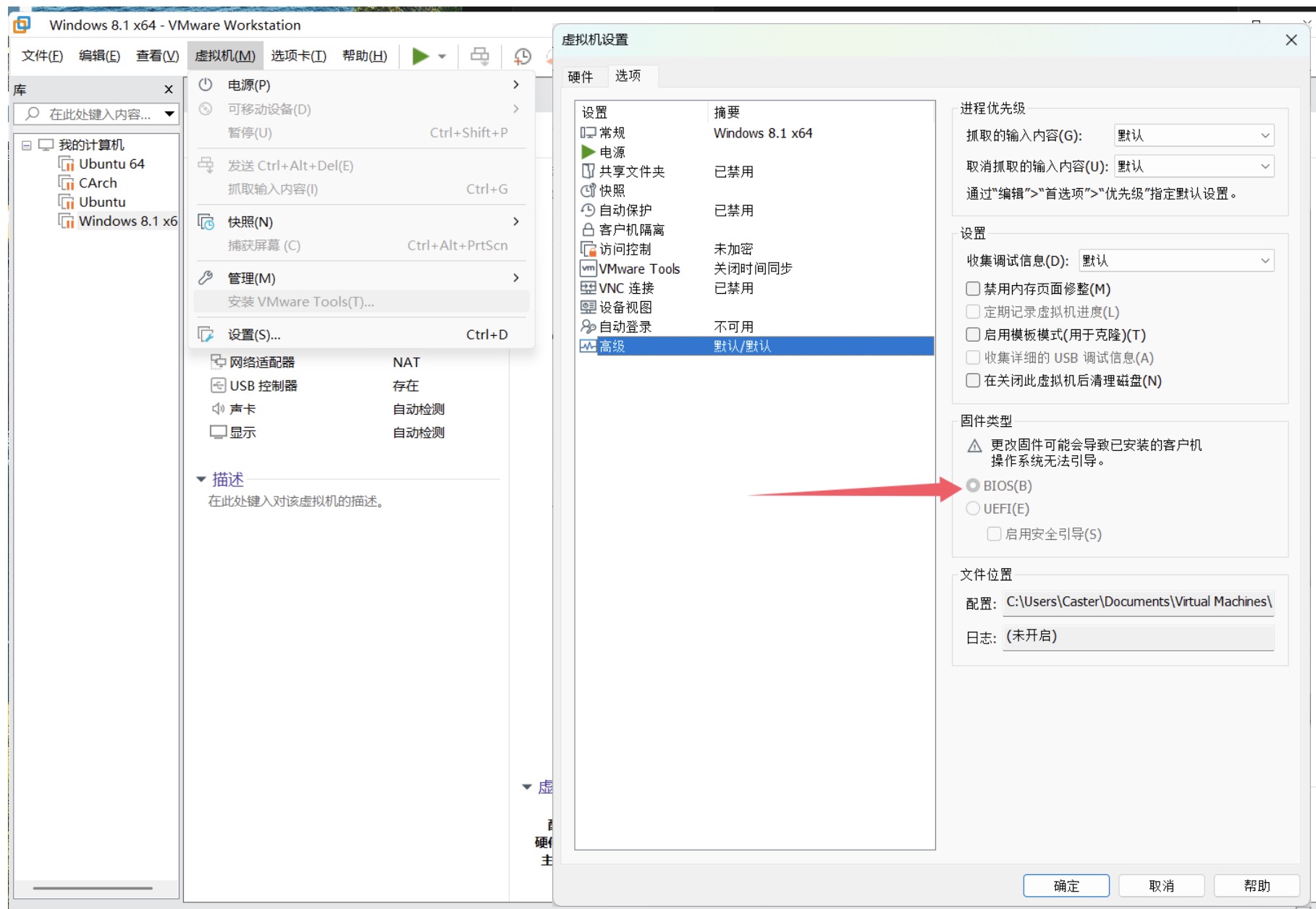The height and width of the screenshot is (909, 1316).
Task: Select the 自动保护 row icon
Action: tap(588, 210)
